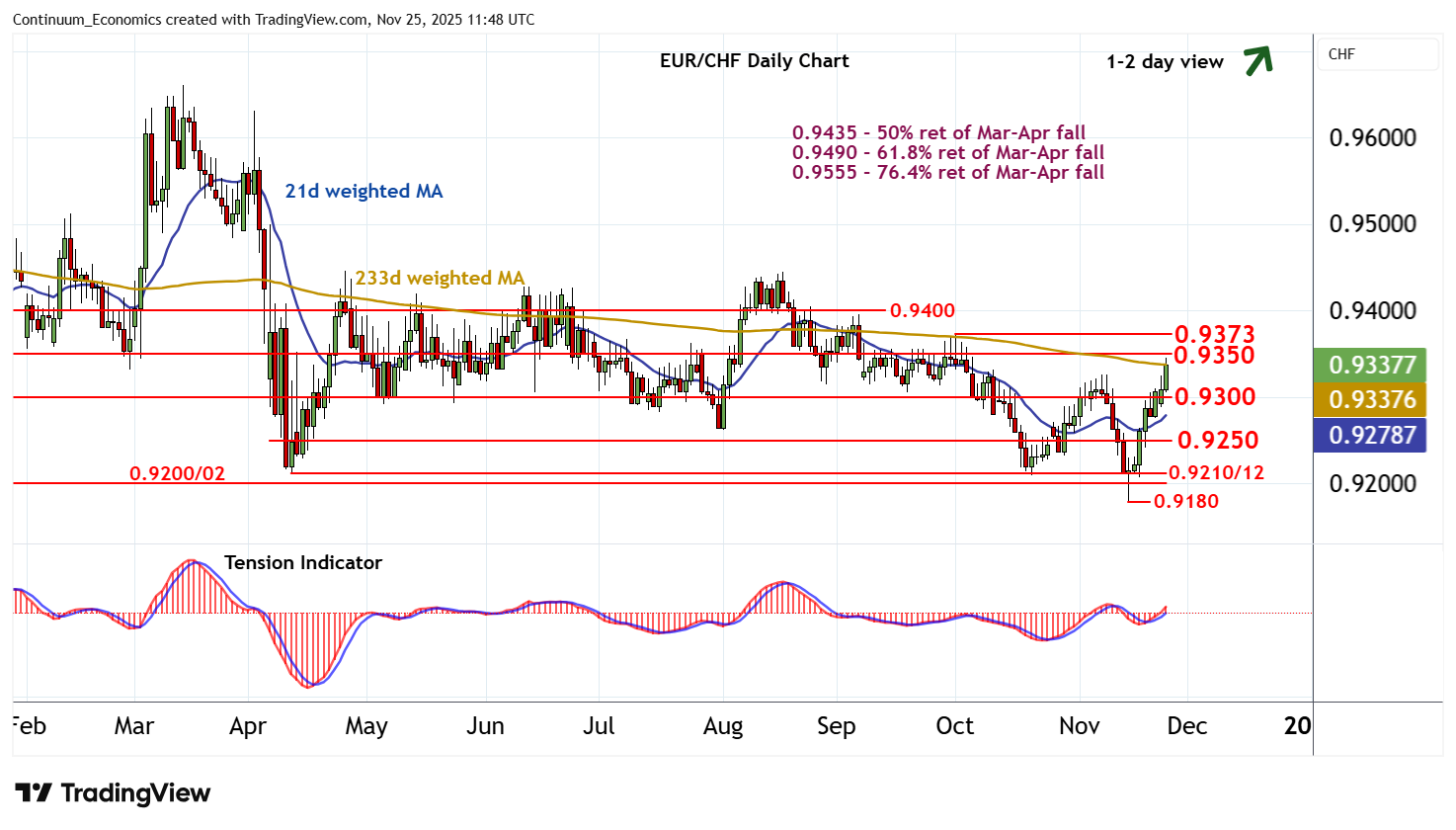Select the blue 0.92787 price tag

tap(1371, 435)
